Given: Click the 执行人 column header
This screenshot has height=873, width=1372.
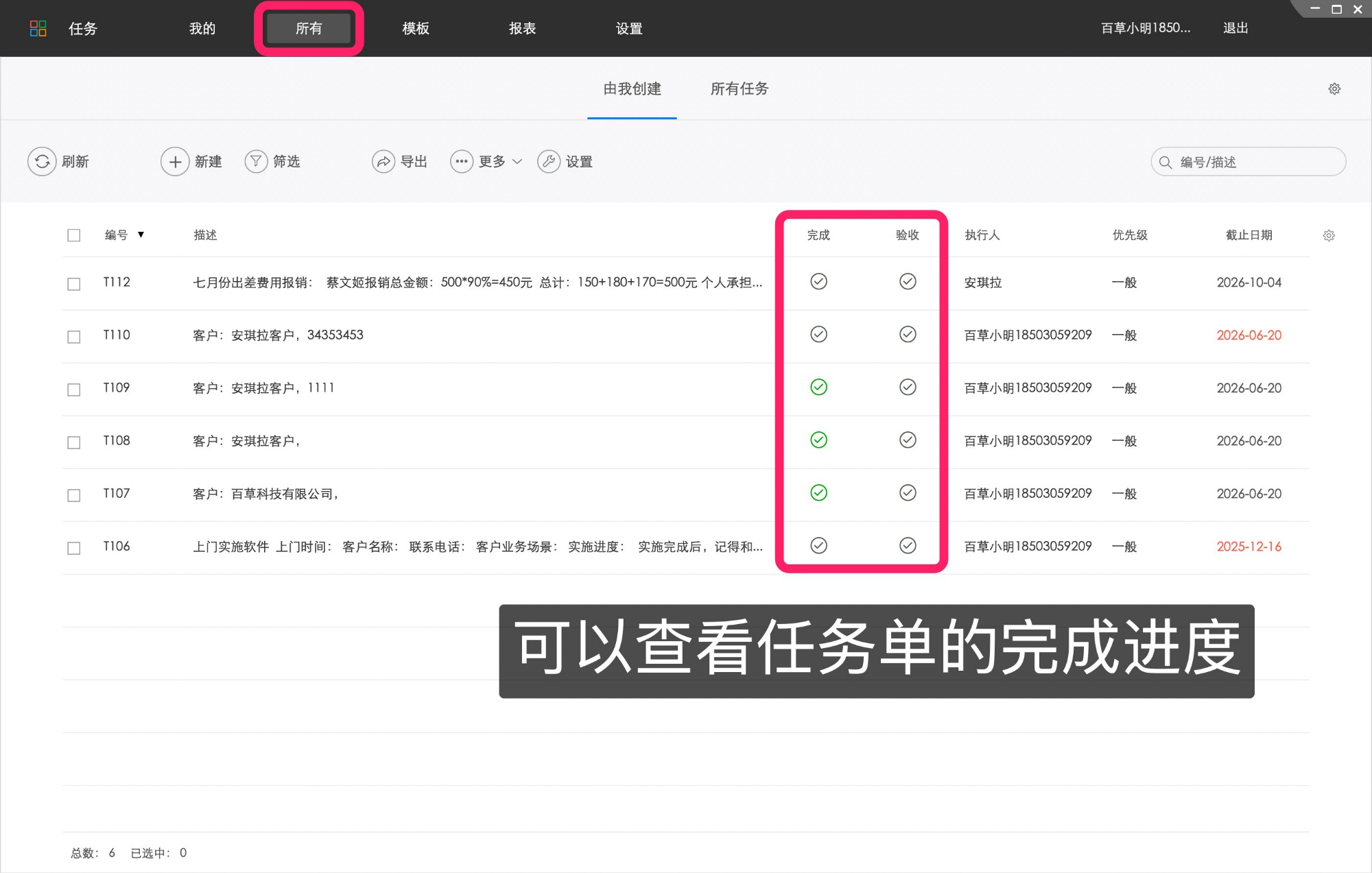Looking at the screenshot, I should point(982,235).
